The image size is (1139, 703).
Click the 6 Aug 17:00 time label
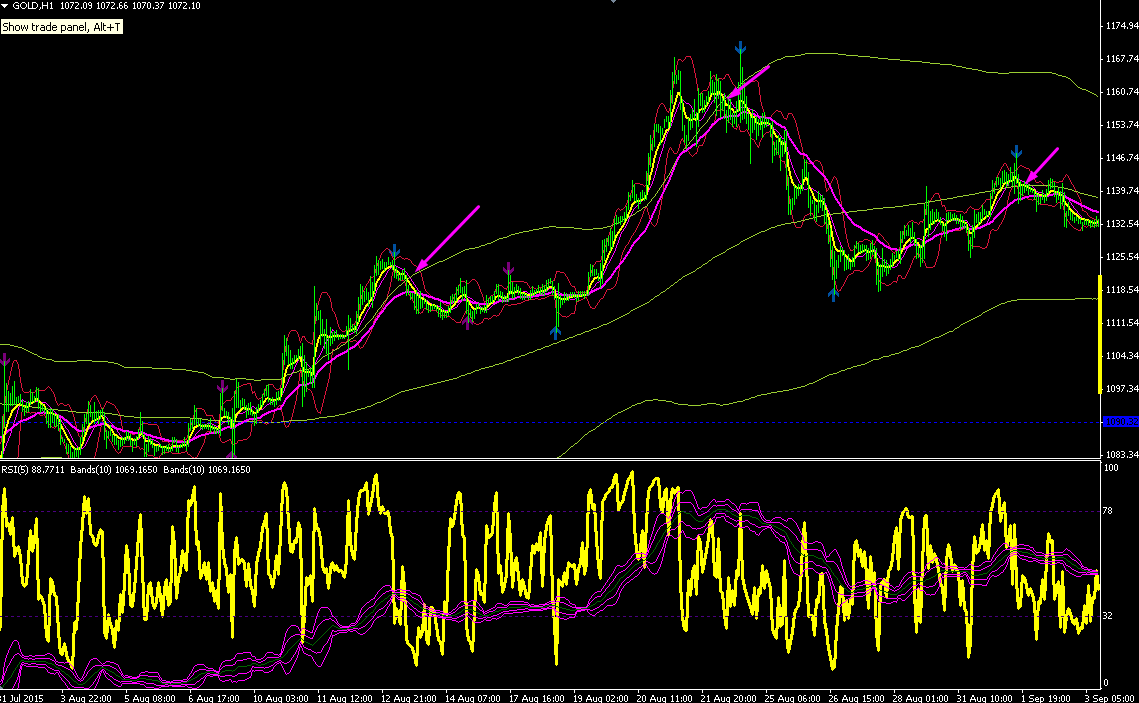[x=214, y=699]
